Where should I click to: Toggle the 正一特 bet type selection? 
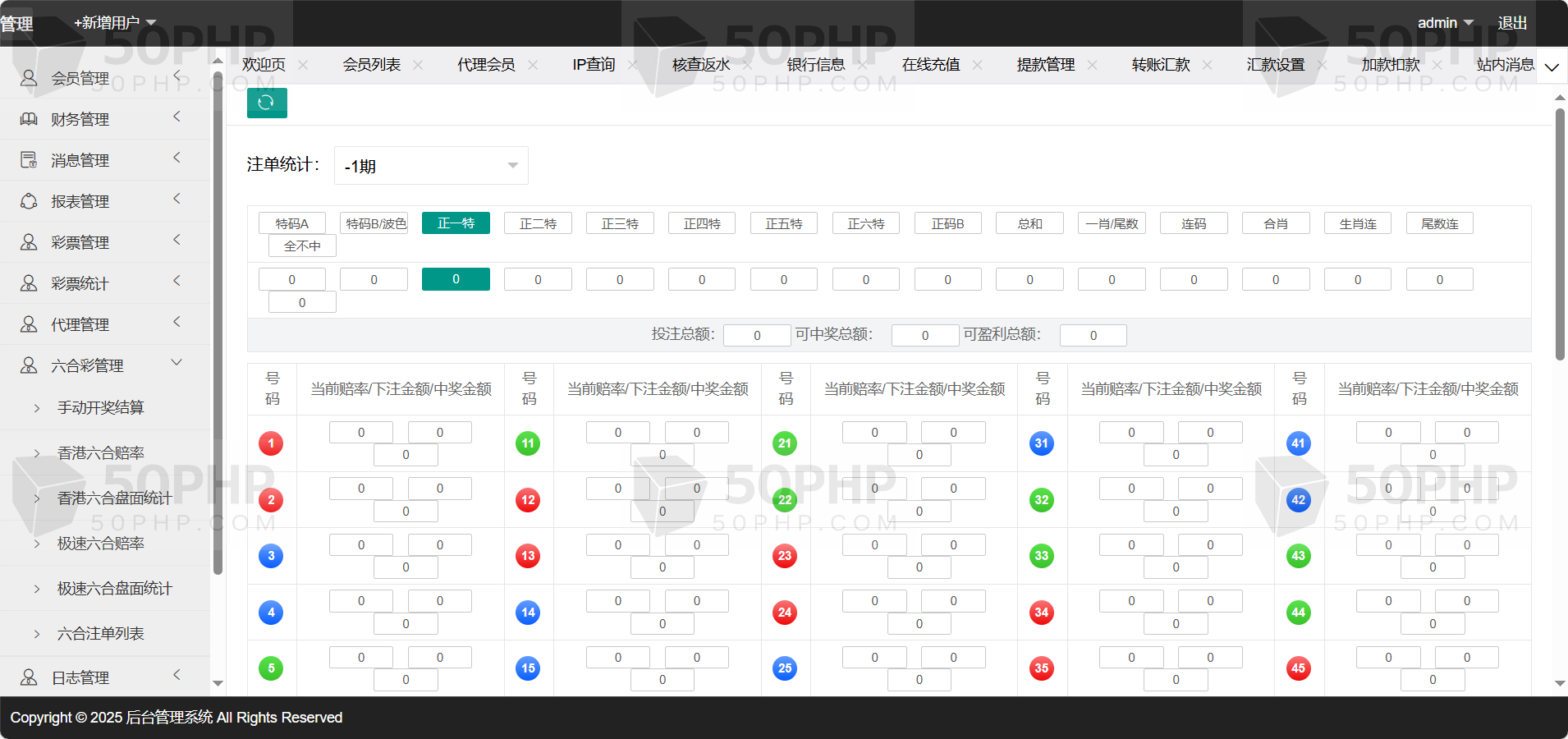(x=456, y=223)
